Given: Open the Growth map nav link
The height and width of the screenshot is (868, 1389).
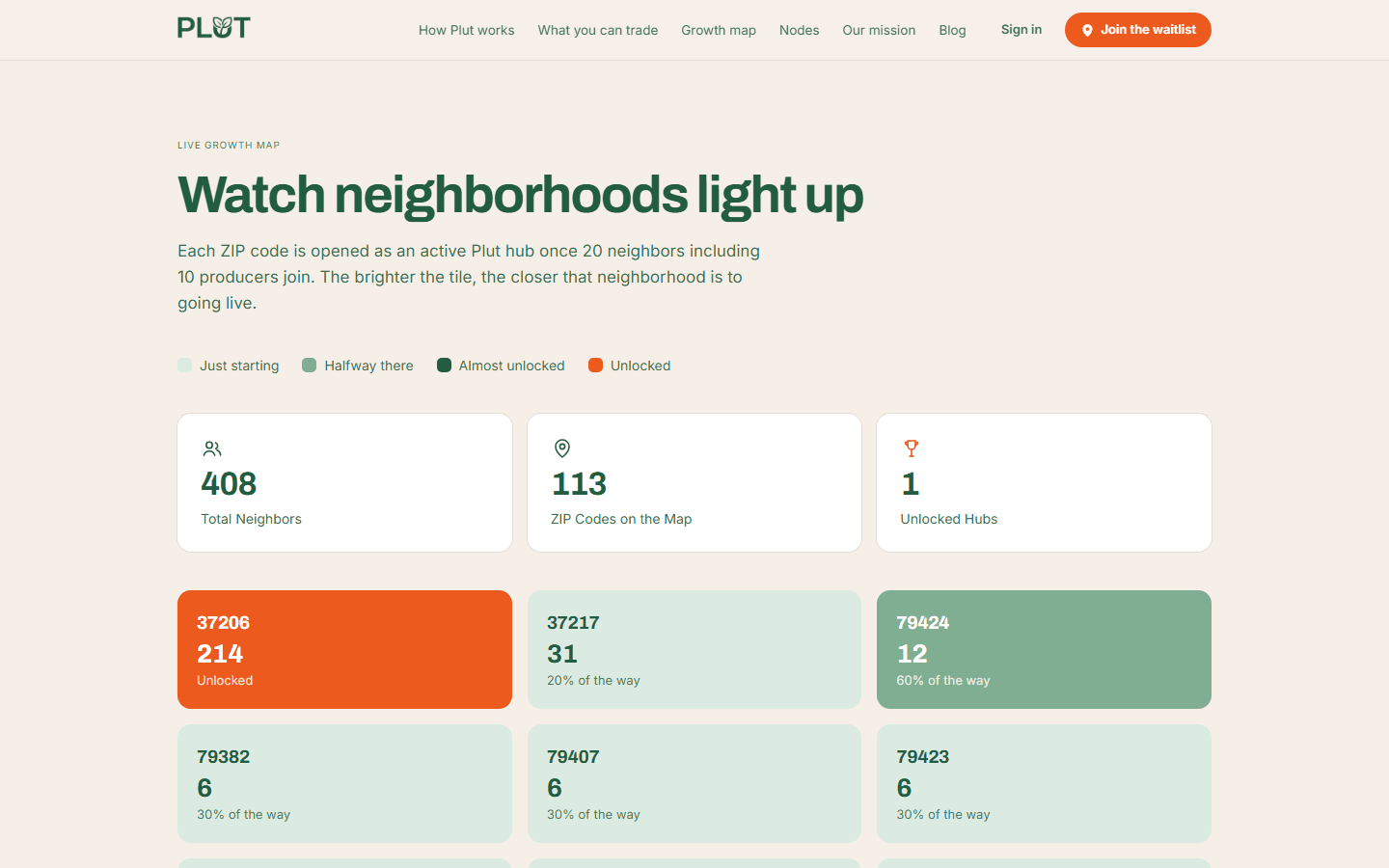Looking at the screenshot, I should 719,30.
